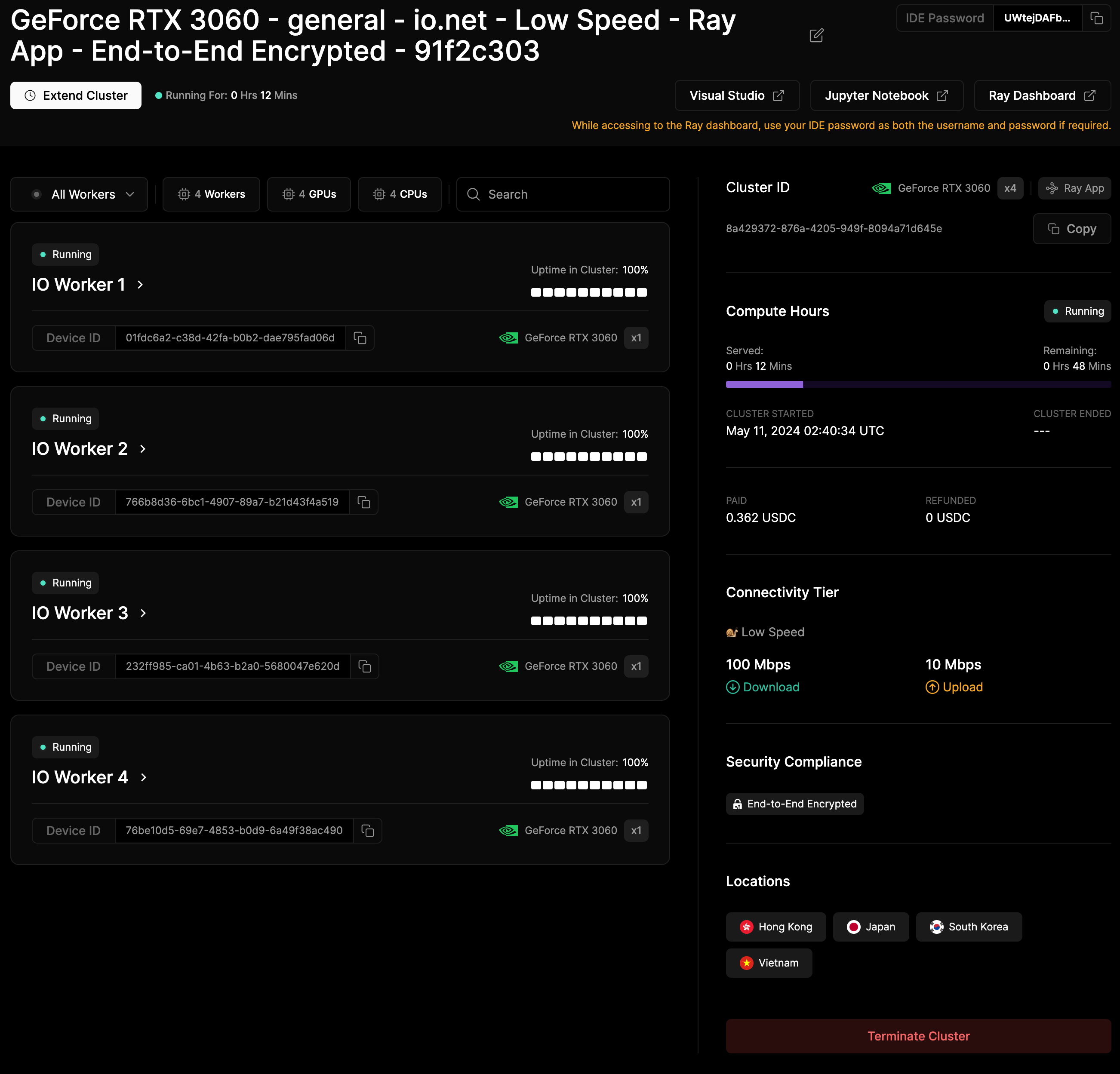The height and width of the screenshot is (1074, 1120).
Task: Open Ray Dashboard external link
Action: tap(1041, 95)
